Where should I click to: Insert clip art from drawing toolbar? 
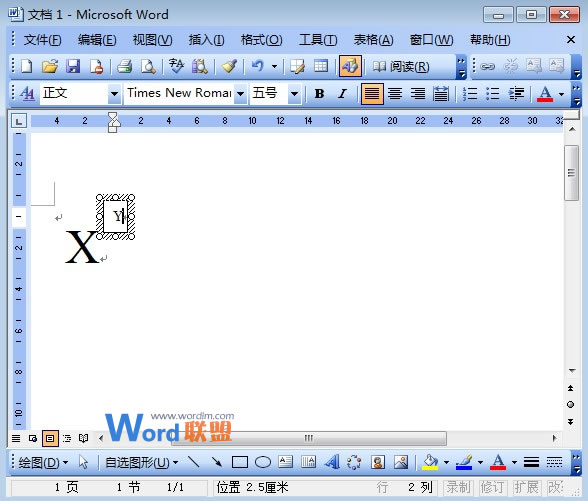tap(378, 462)
